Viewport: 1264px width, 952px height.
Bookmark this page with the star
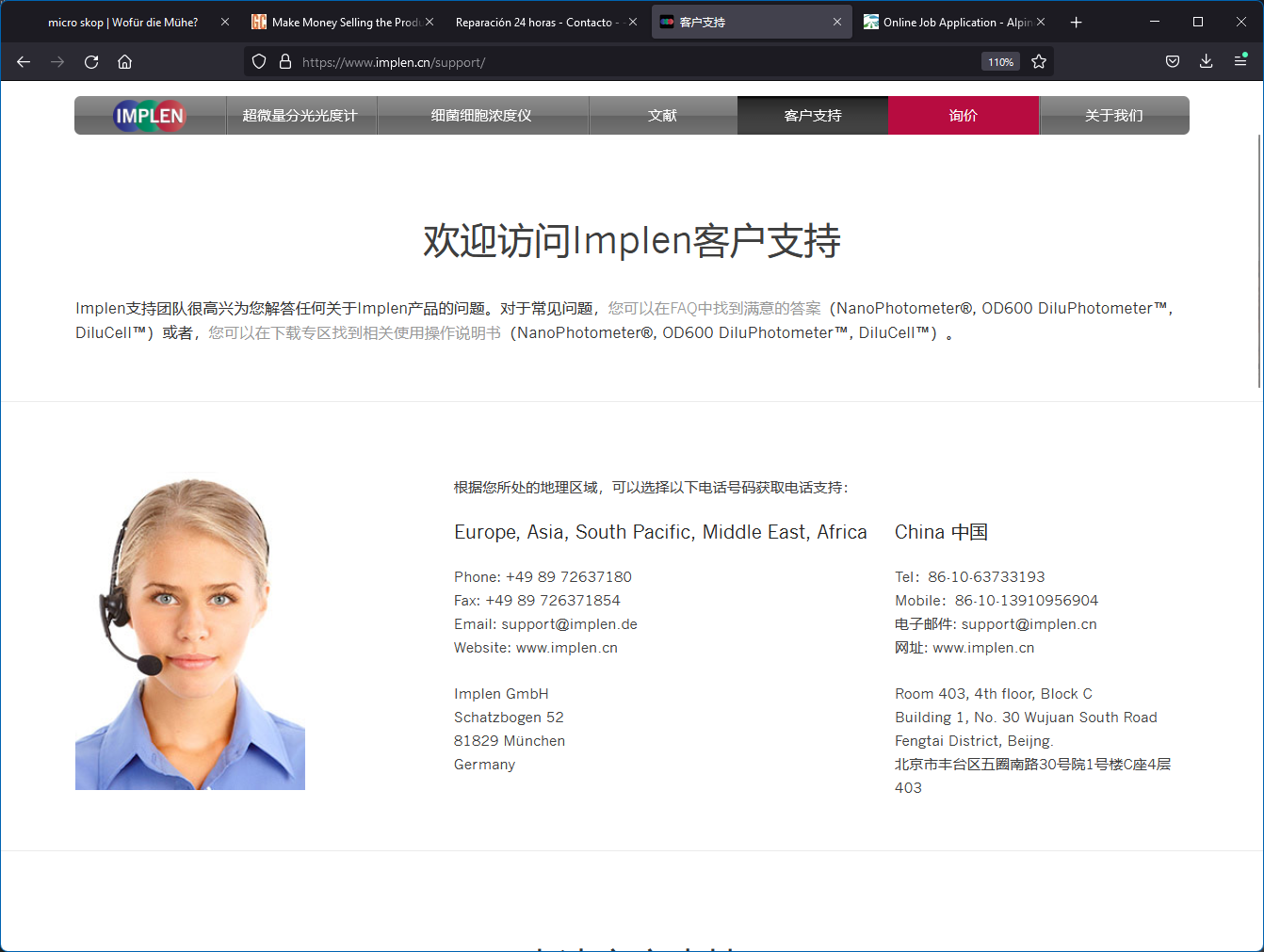click(x=1039, y=62)
